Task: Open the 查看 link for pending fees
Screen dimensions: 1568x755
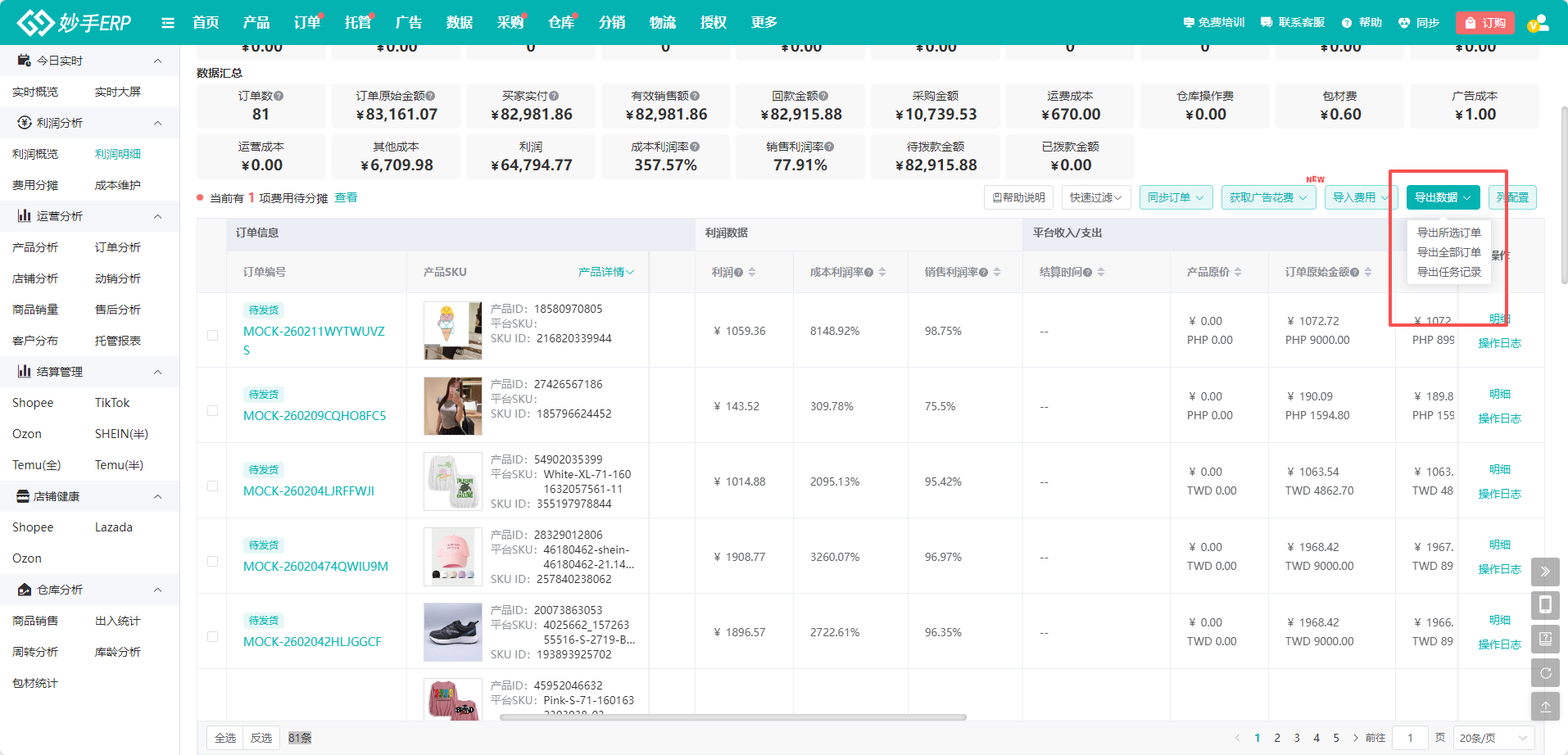Action: tap(346, 197)
